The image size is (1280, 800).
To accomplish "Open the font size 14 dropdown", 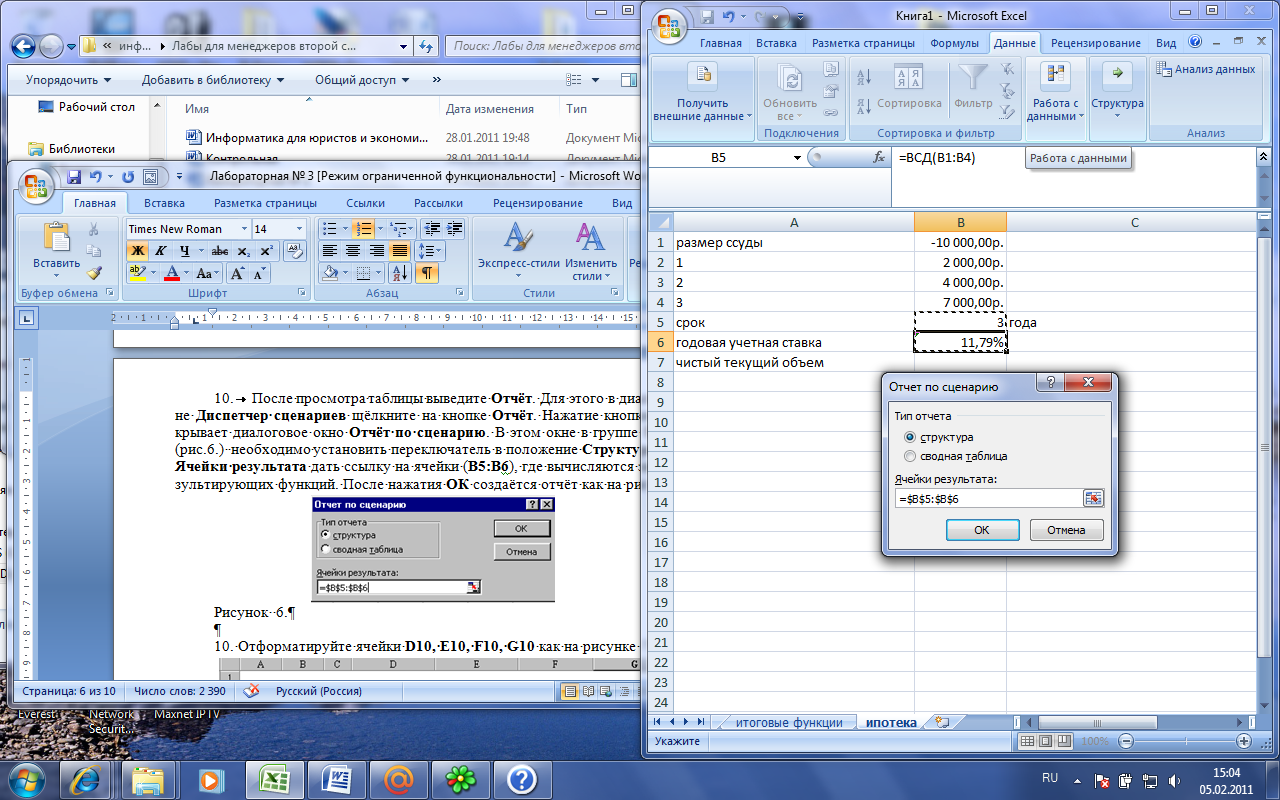I will (x=299, y=229).
